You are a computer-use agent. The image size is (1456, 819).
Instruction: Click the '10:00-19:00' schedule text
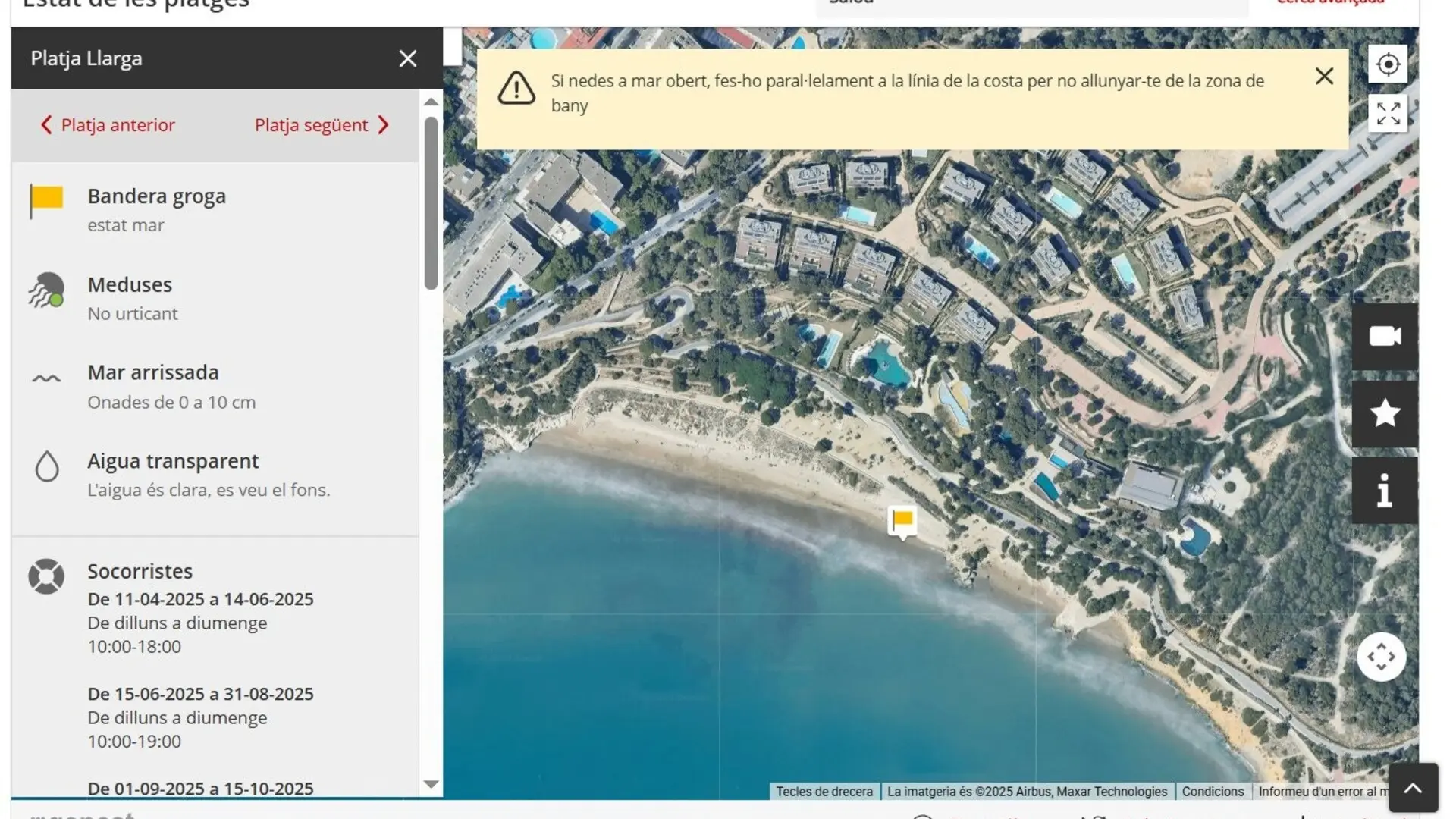point(134,742)
